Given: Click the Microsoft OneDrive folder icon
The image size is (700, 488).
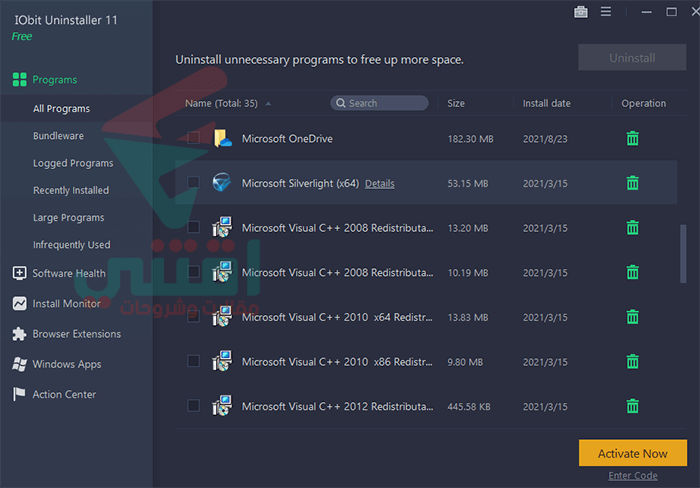Looking at the screenshot, I should tap(222, 138).
